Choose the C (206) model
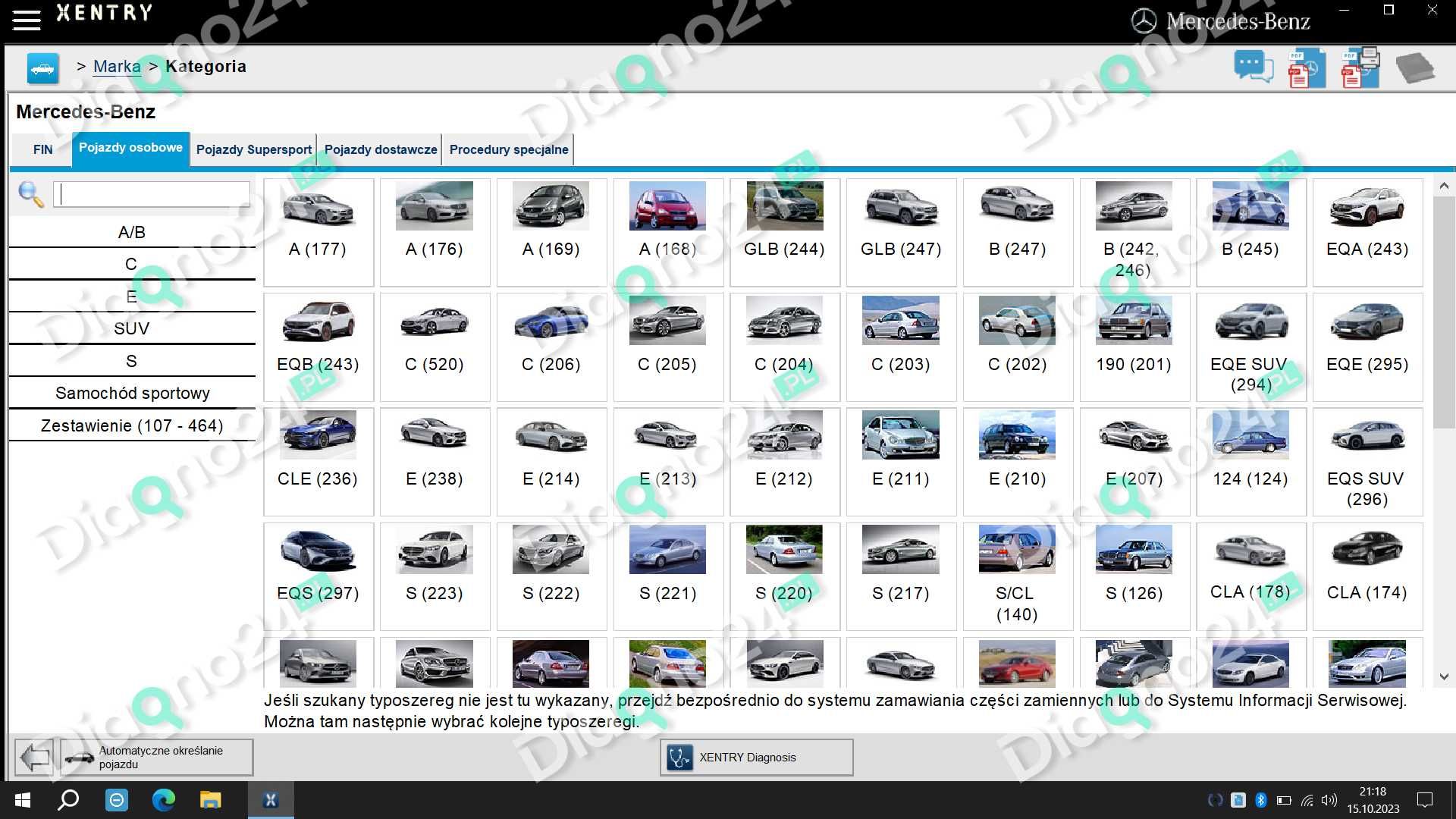 coord(551,347)
